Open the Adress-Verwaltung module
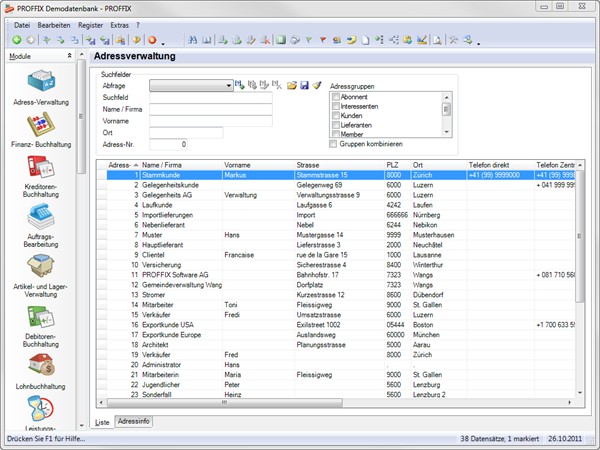 pyautogui.click(x=41, y=88)
